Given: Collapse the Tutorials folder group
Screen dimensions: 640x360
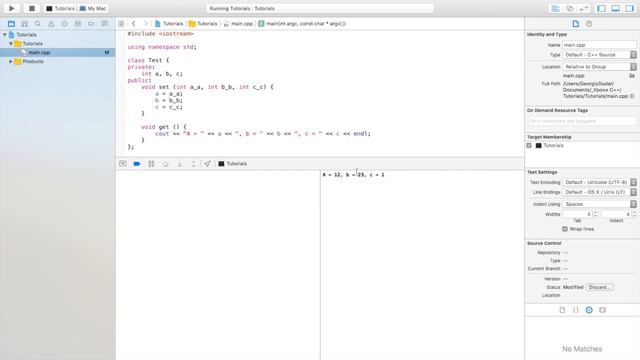Looking at the screenshot, I should click(11, 44).
